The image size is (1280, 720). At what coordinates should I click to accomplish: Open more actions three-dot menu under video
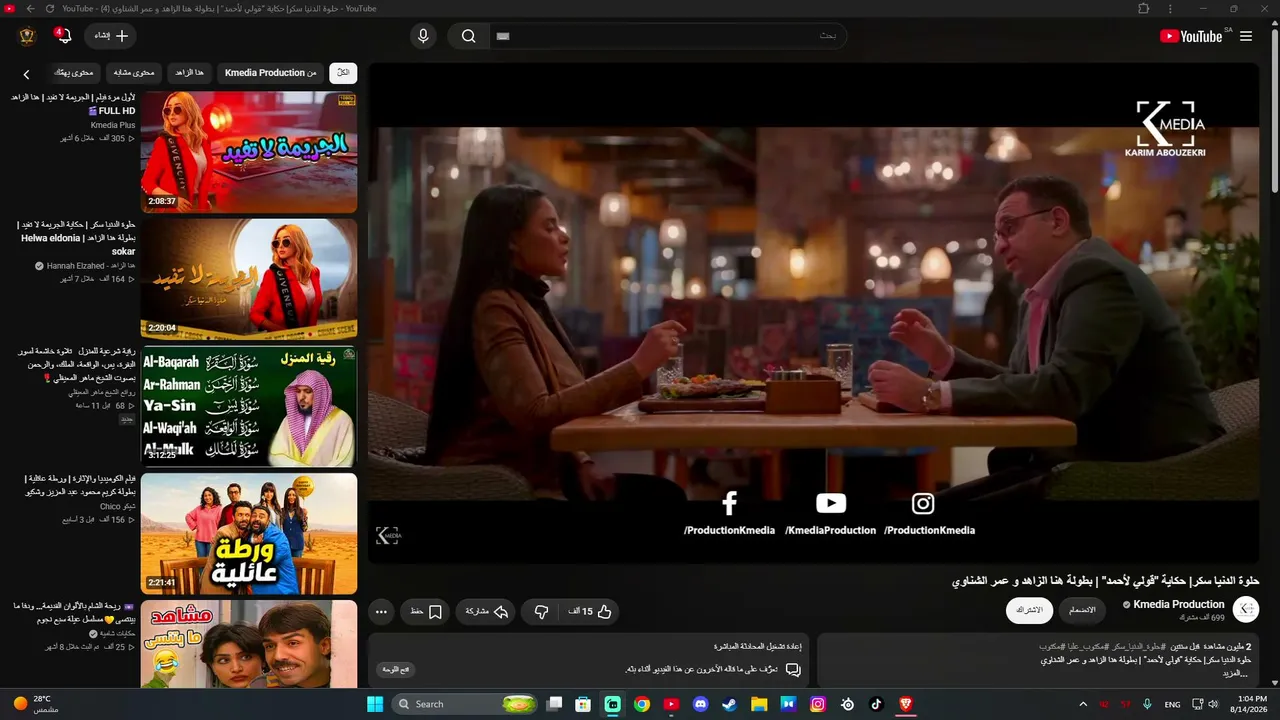(381, 611)
